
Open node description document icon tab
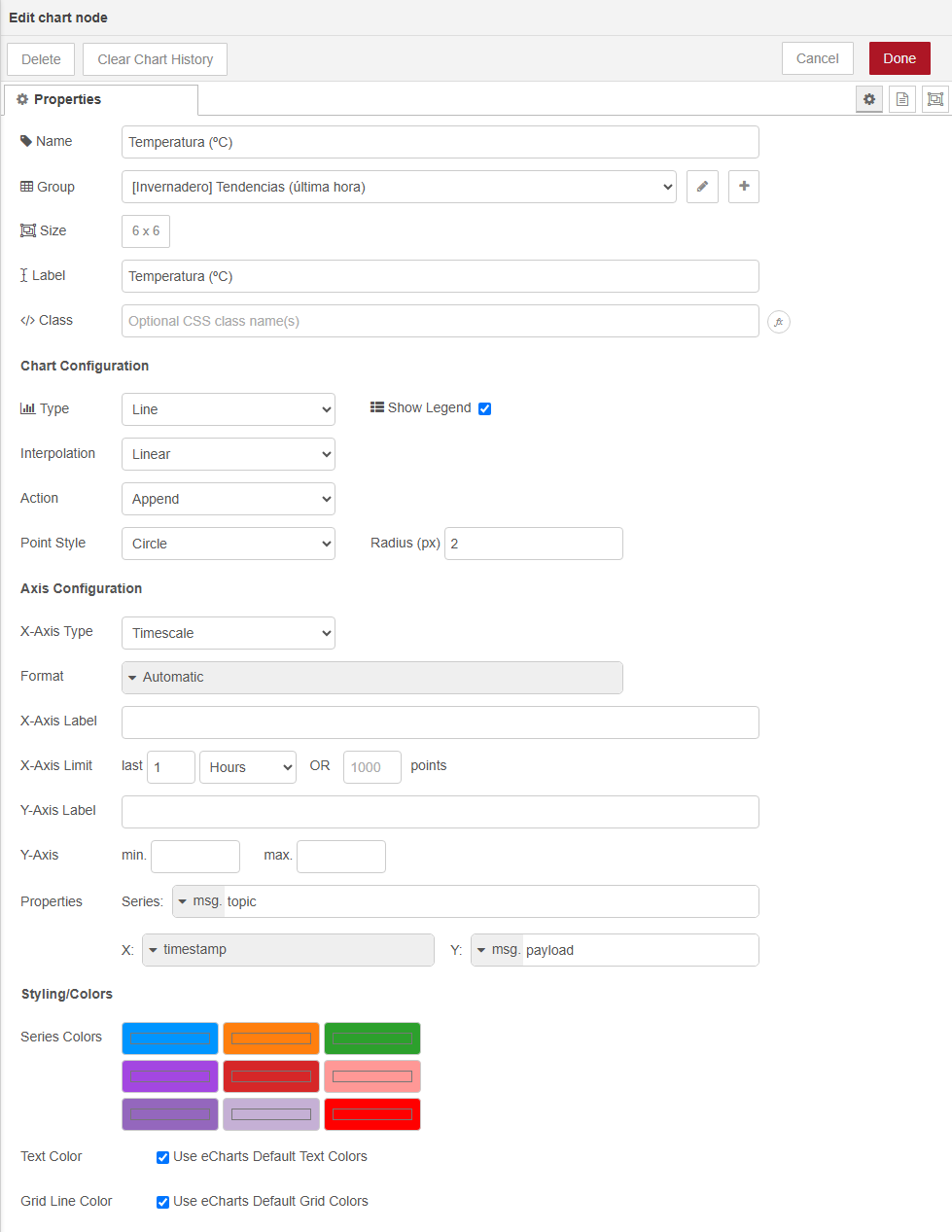tap(902, 99)
